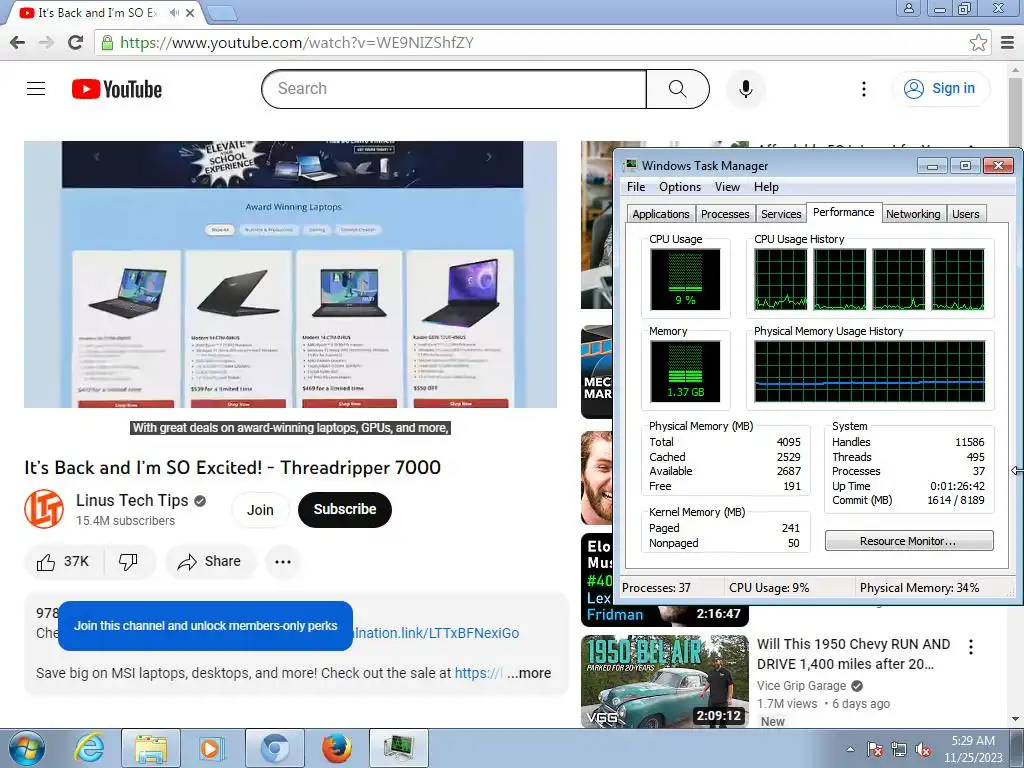Switch to the Users tab
Image resolution: width=1024 pixels, height=768 pixels.
[965, 214]
